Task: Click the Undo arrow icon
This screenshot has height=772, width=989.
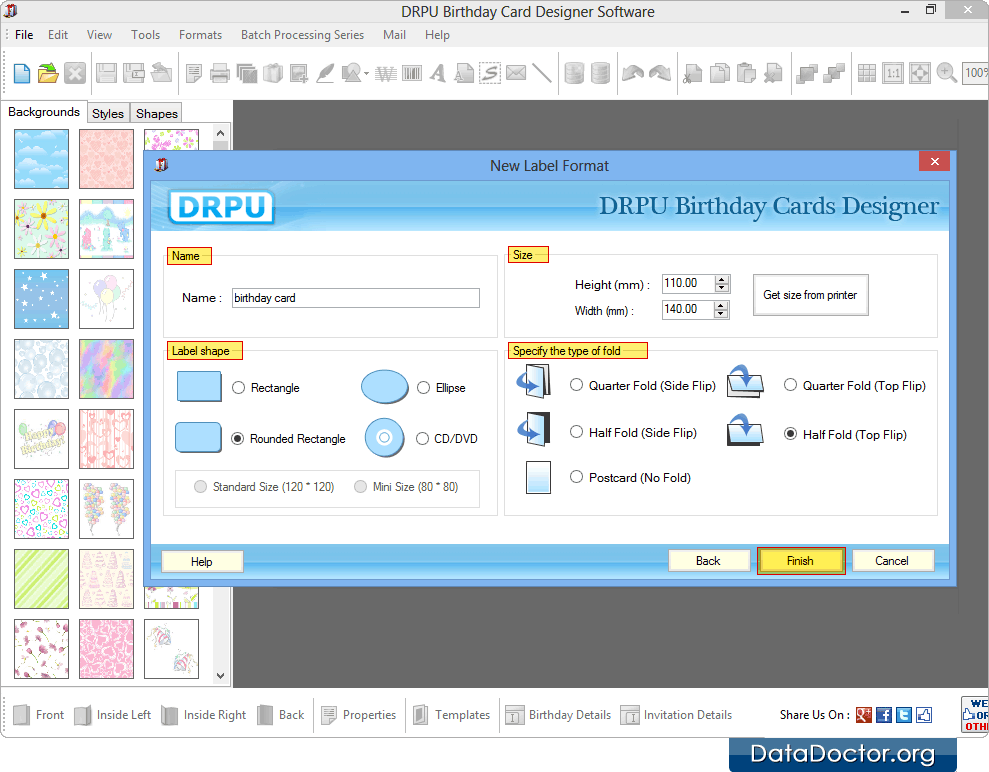Action: [633, 73]
